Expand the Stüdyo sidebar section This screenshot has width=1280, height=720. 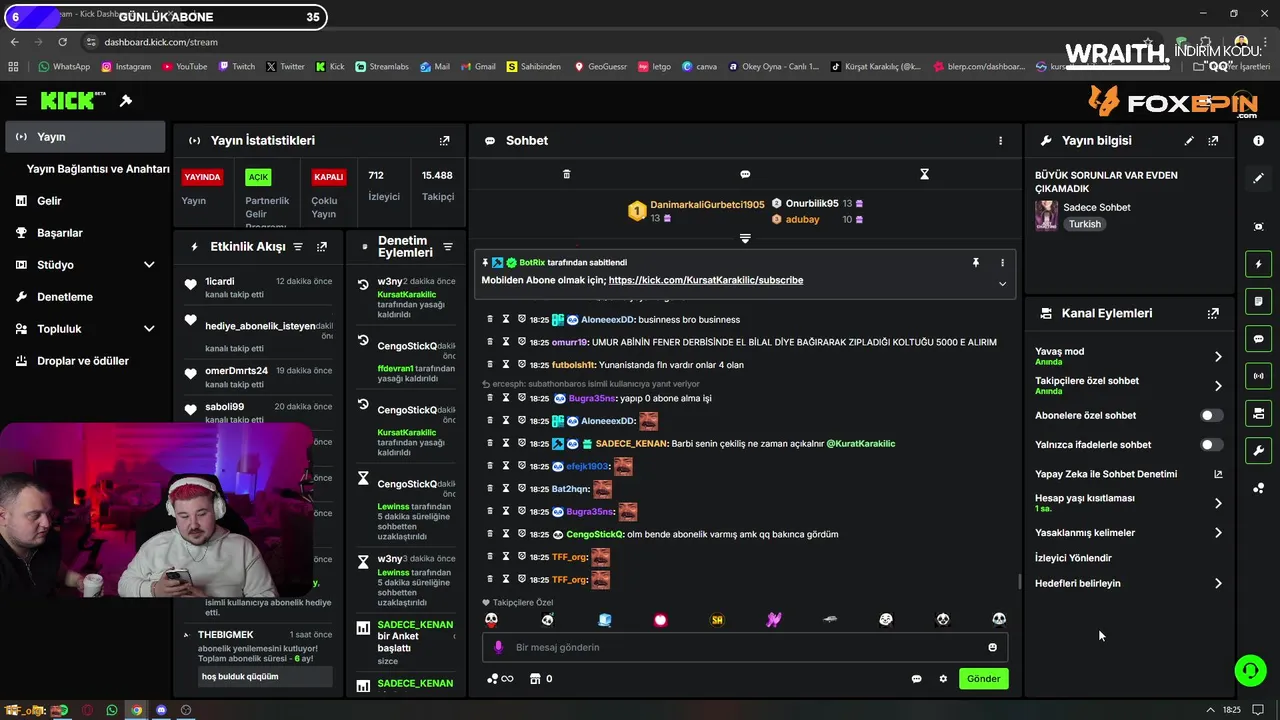coord(149,265)
